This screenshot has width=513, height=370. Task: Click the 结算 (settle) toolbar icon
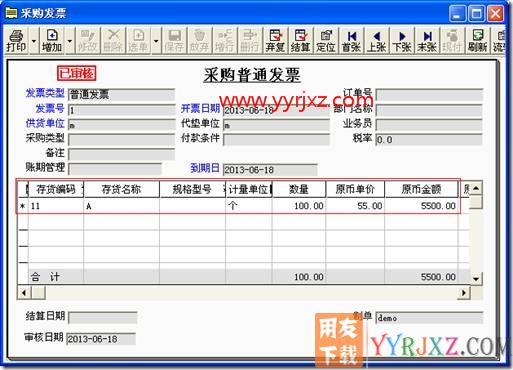point(300,40)
